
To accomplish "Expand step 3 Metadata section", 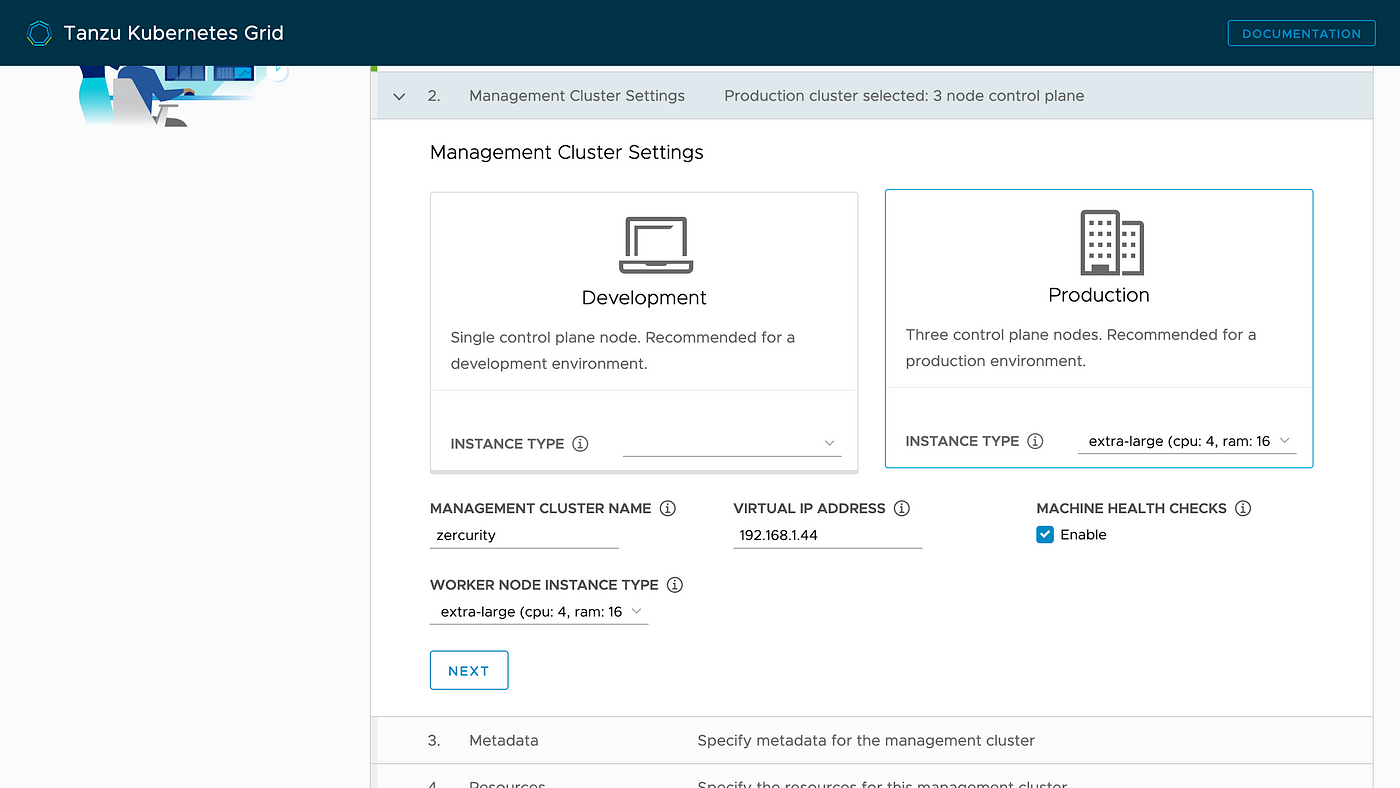I will pyautogui.click(x=872, y=741).
